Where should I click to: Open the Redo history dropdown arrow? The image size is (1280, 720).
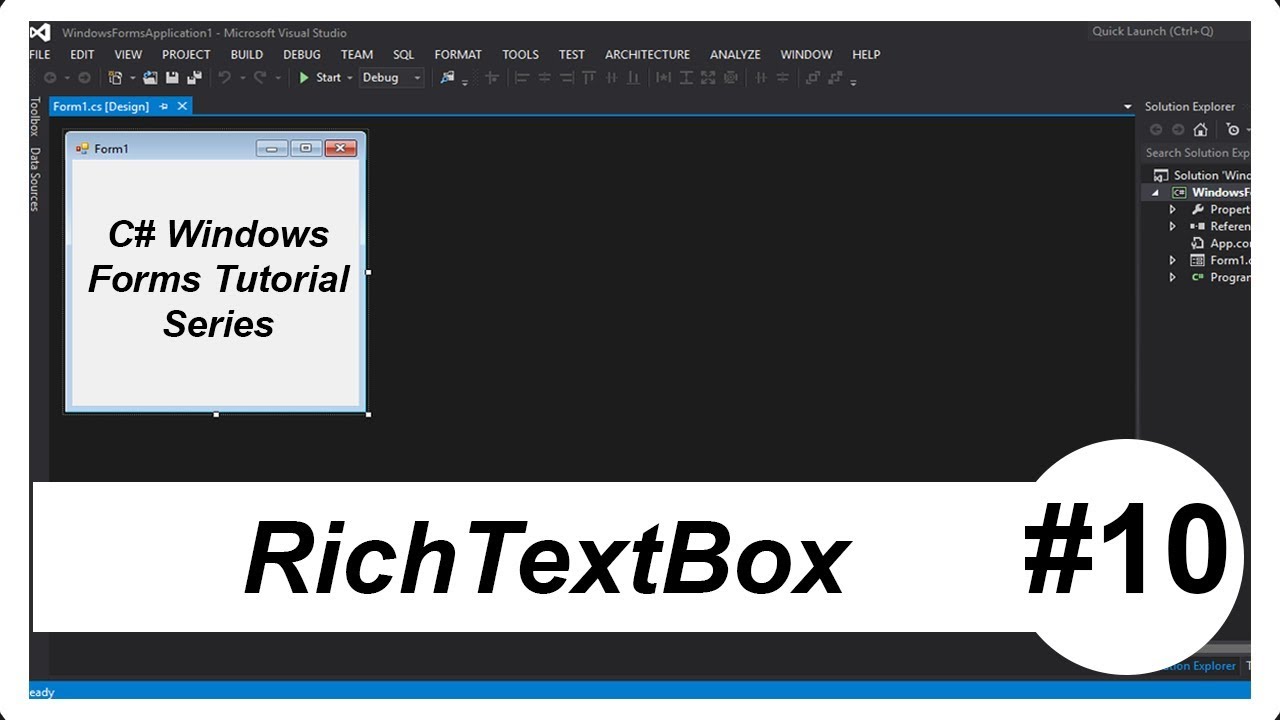pyautogui.click(x=278, y=78)
